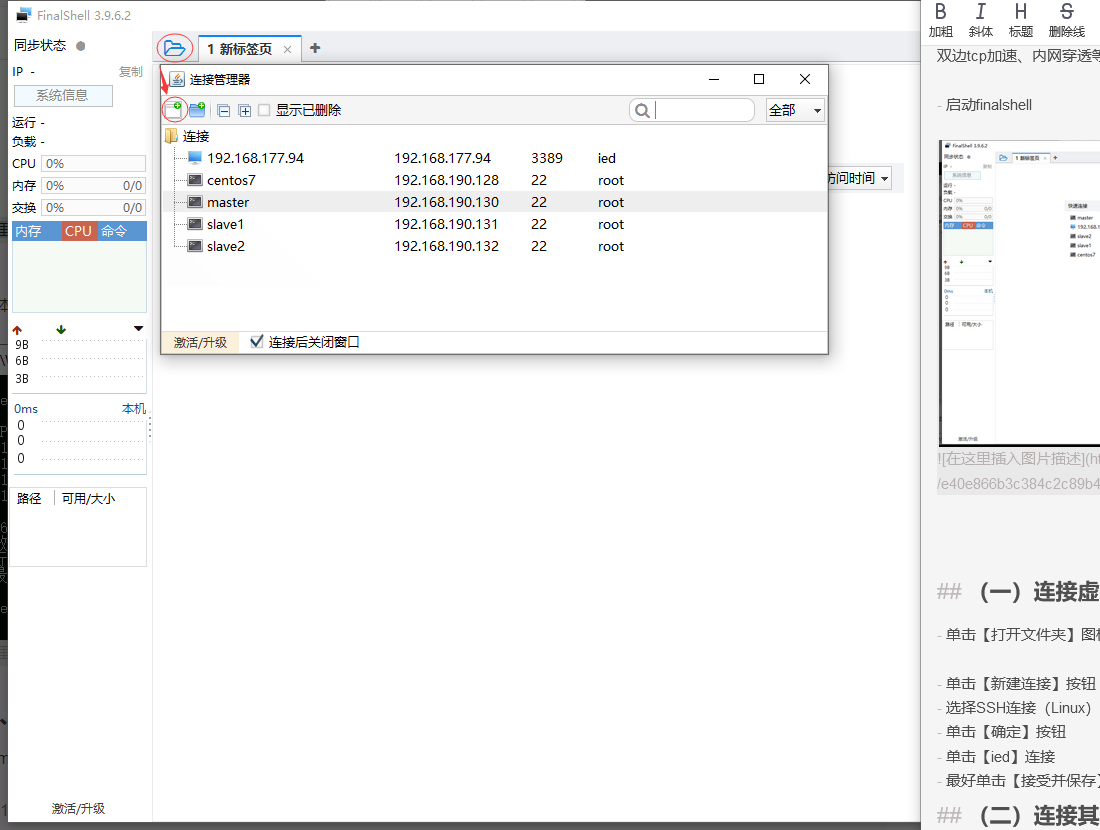Click the CPU usage bar
1100x830 pixels.
pos(94,163)
